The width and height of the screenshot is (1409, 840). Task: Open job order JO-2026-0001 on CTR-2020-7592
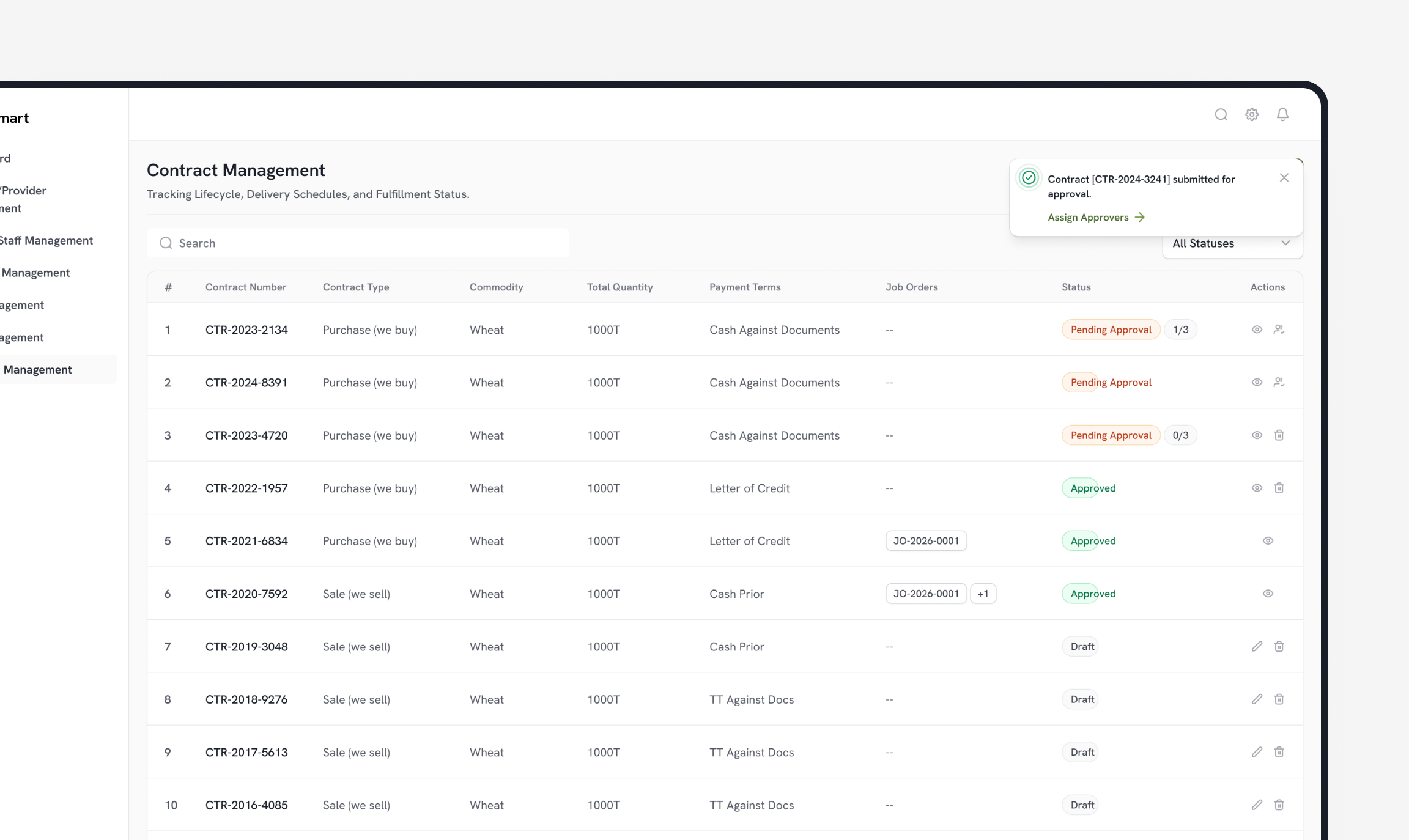pos(926,594)
